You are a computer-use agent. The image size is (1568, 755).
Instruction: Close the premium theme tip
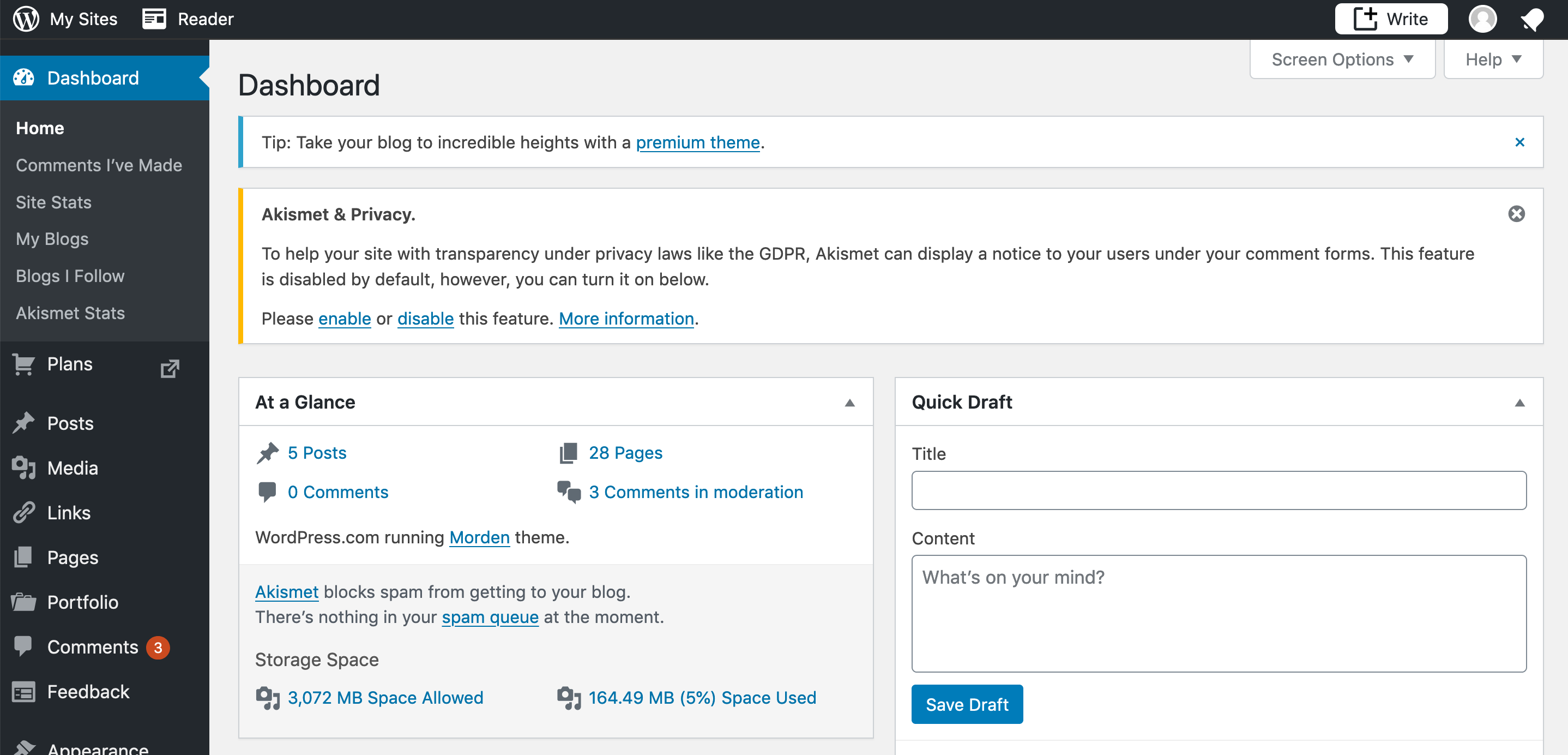click(1519, 142)
